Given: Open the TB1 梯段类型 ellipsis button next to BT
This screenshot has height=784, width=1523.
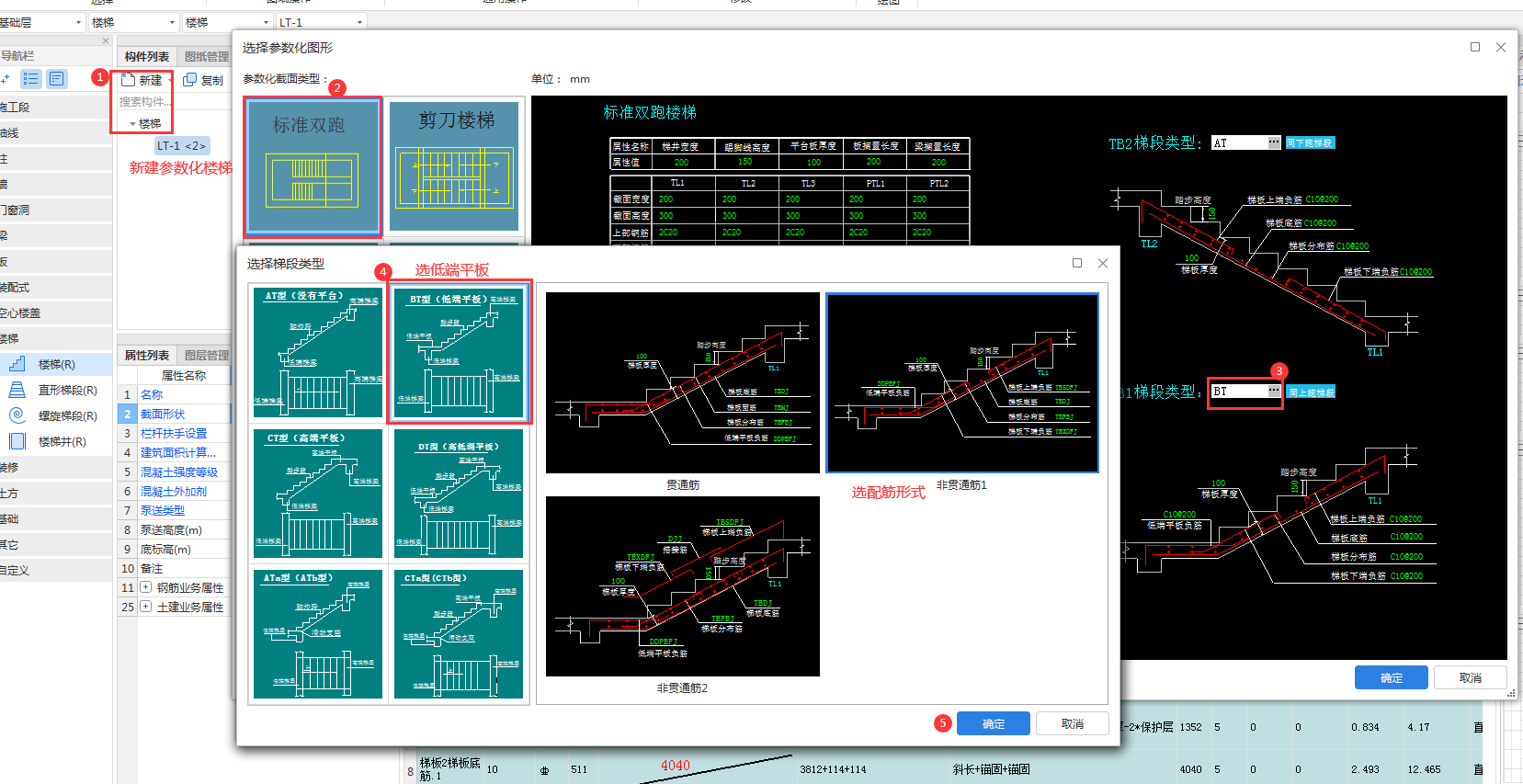Looking at the screenshot, I should tap(1274, 391).
